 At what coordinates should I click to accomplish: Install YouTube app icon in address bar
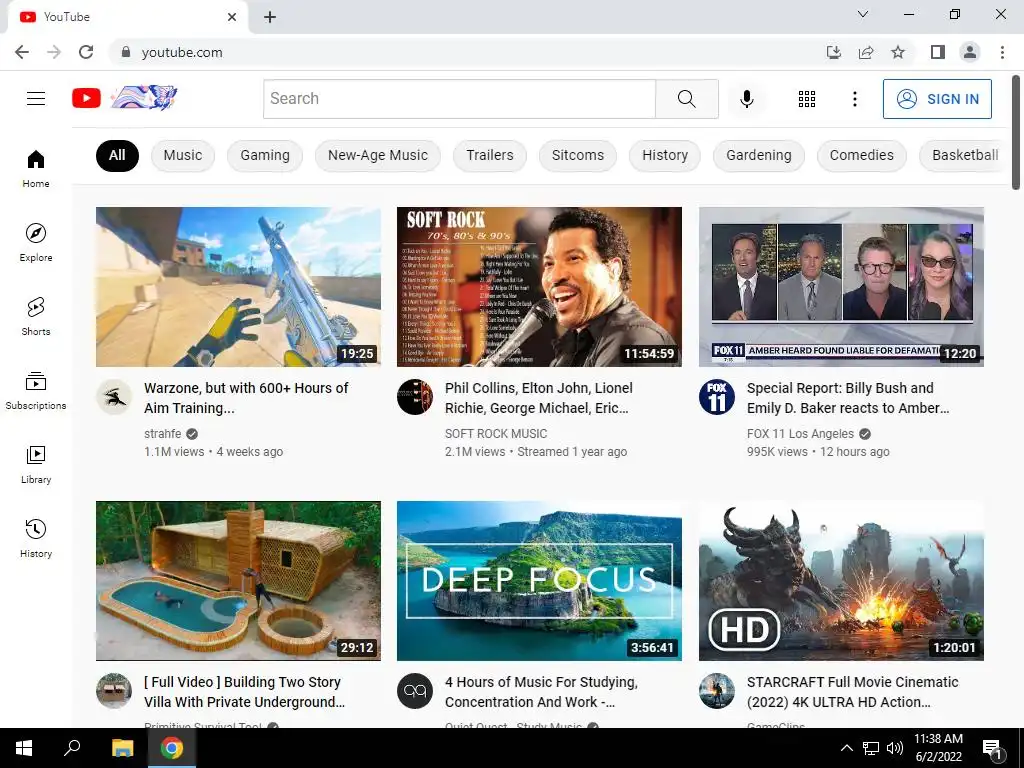coord(833,52)
